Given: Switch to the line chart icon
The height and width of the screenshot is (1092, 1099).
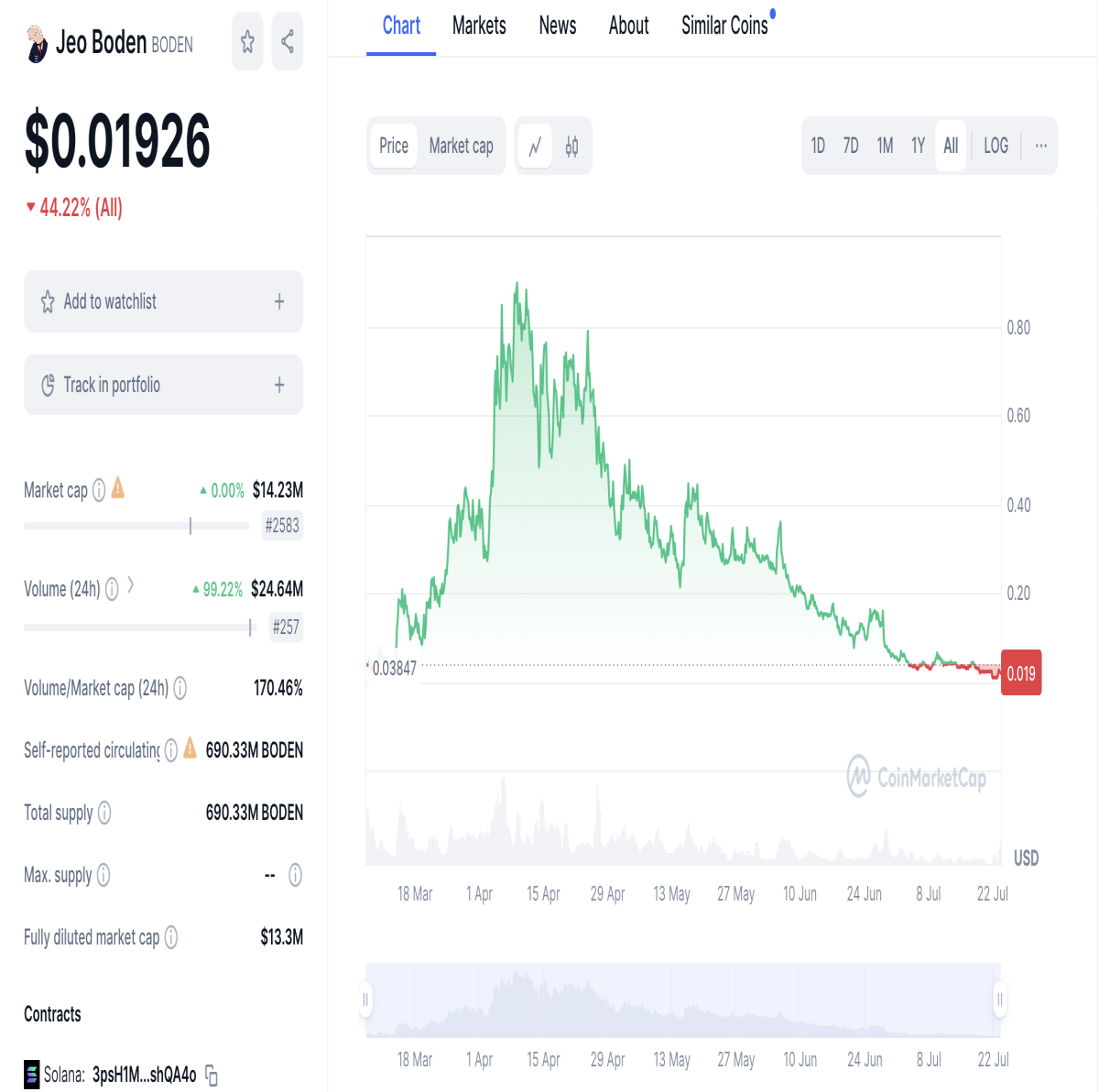Looking at the screenshot, I should tap(536, 146).
